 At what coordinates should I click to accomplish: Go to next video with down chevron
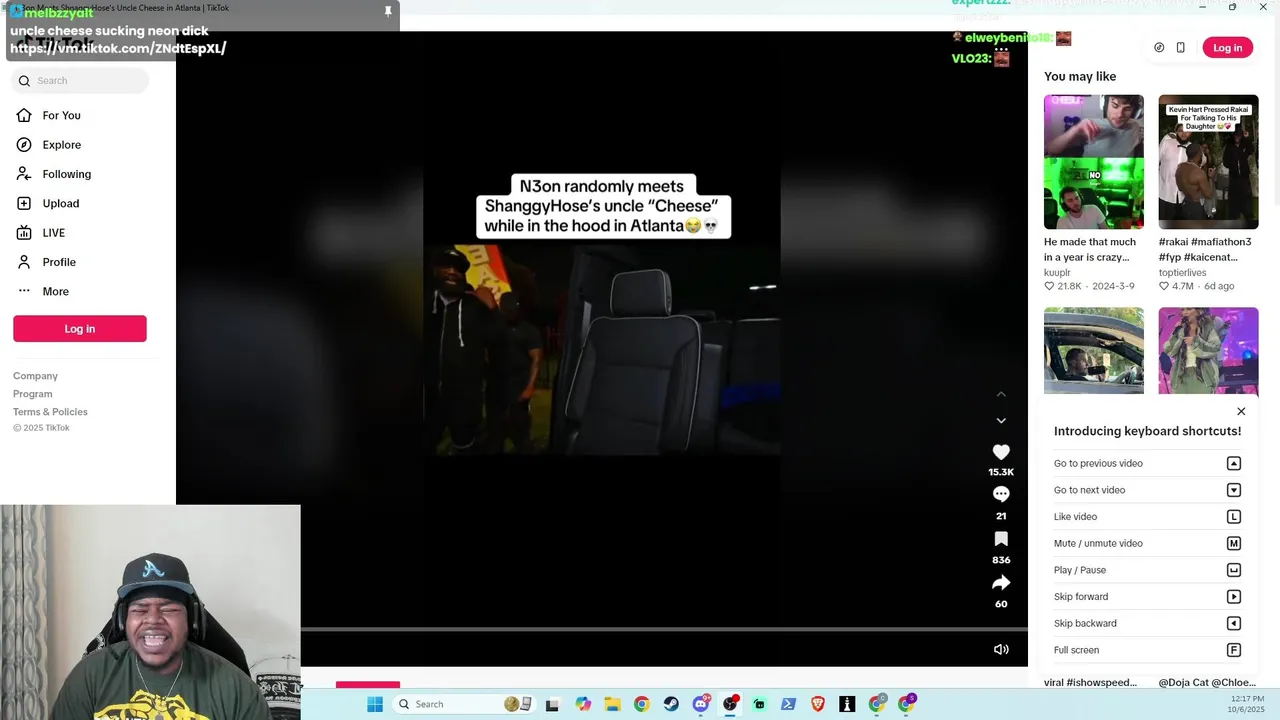click(1001, 421)
